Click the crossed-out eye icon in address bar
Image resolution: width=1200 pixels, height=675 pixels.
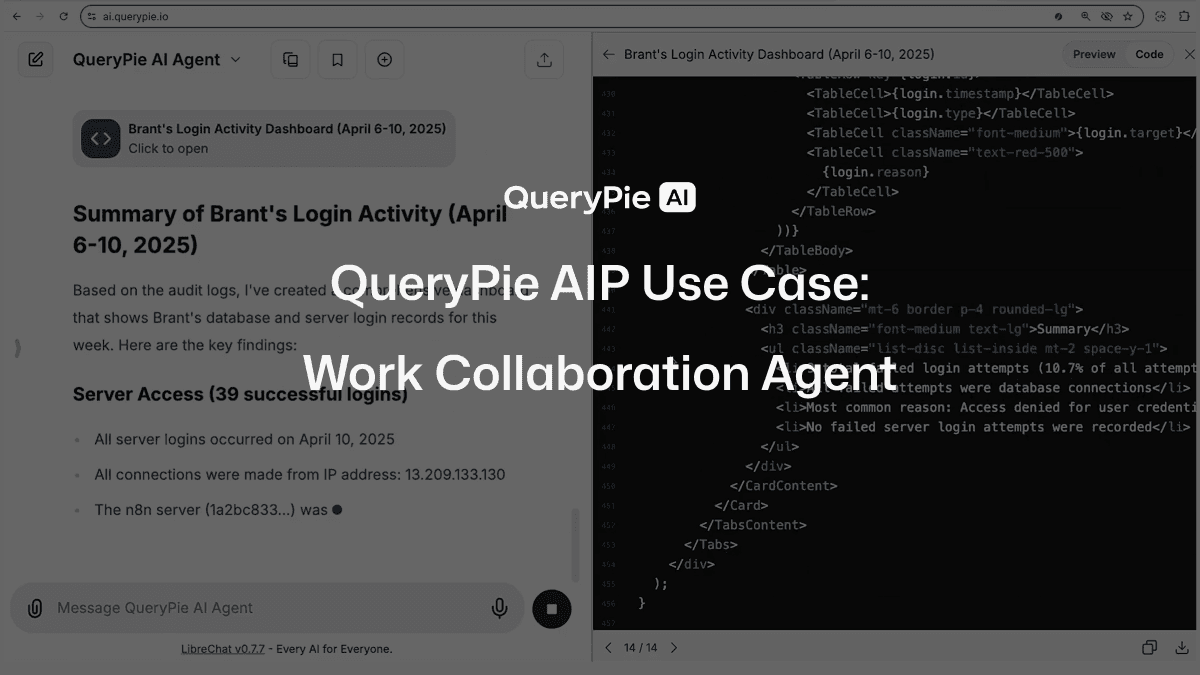(1107, 17)
